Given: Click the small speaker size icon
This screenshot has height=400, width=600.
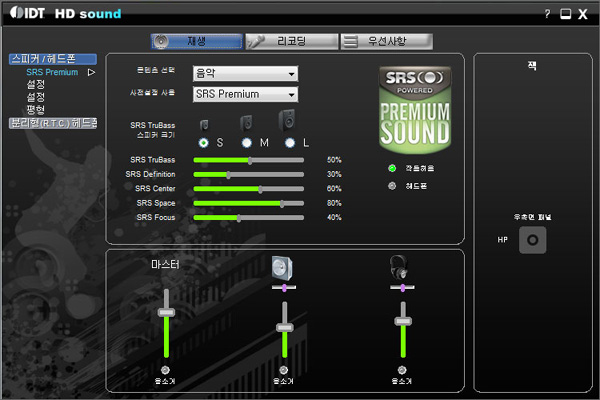Looking at the screenshot, I should point(205,124).
